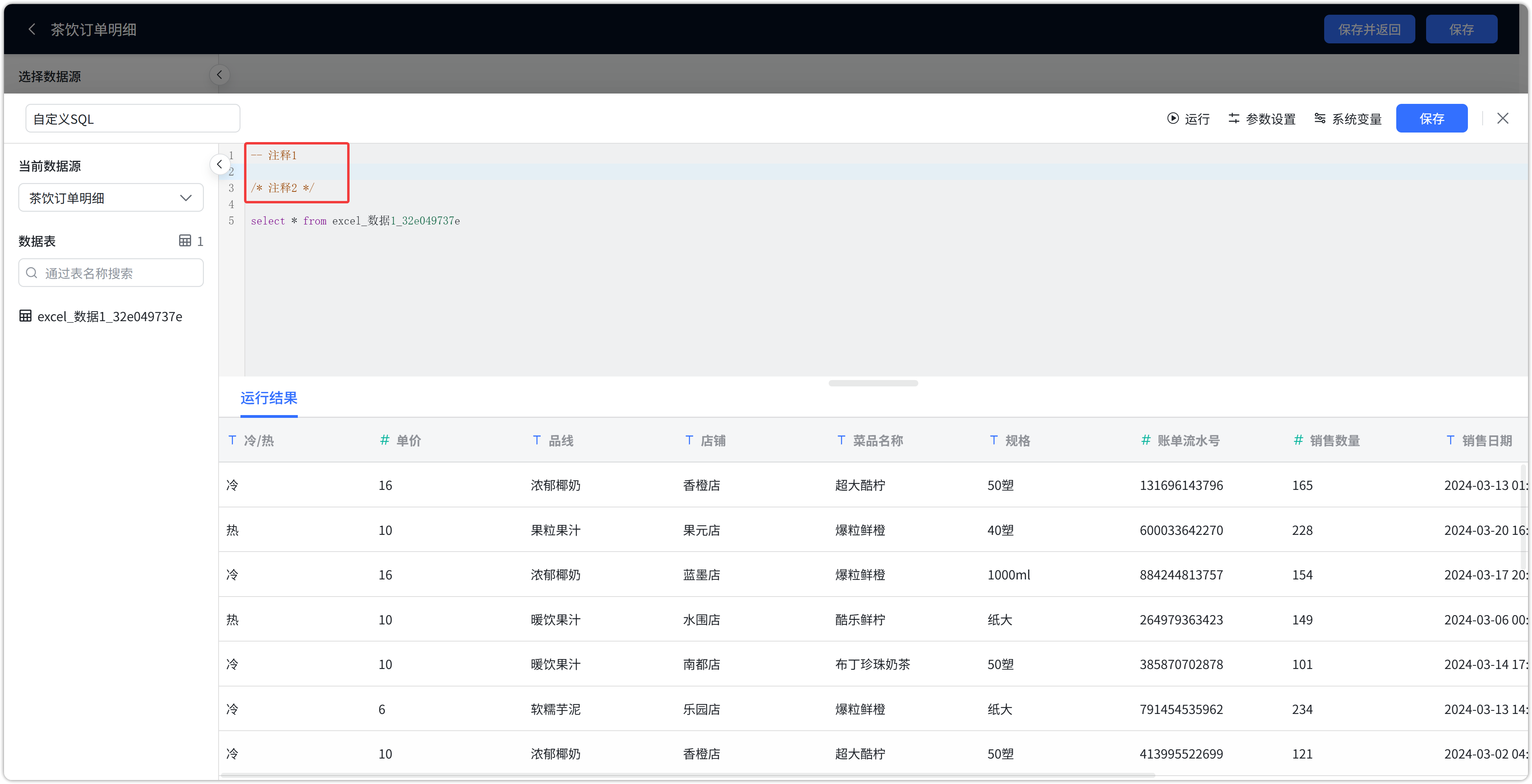This screenshot has height=784, width=1532.
Task: Click cell 软糯芋泥
Action: pos(555,708)
